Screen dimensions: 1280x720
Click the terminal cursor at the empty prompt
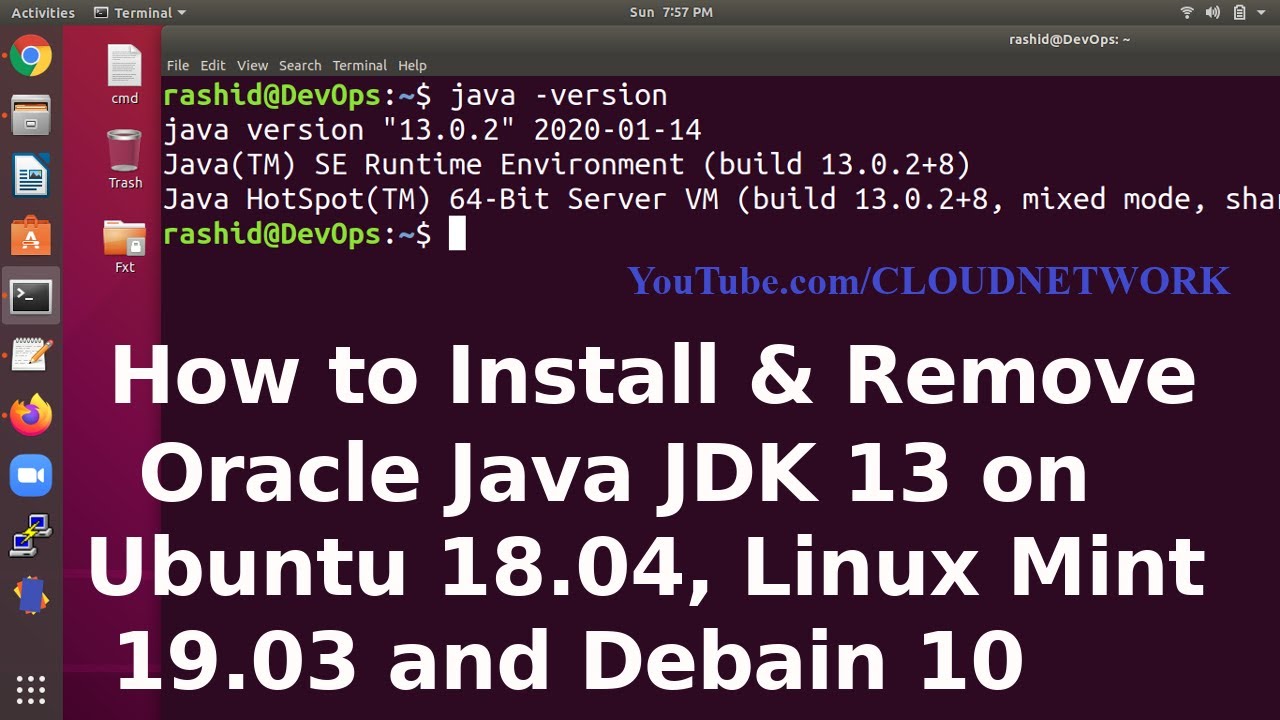pos(458,235)
